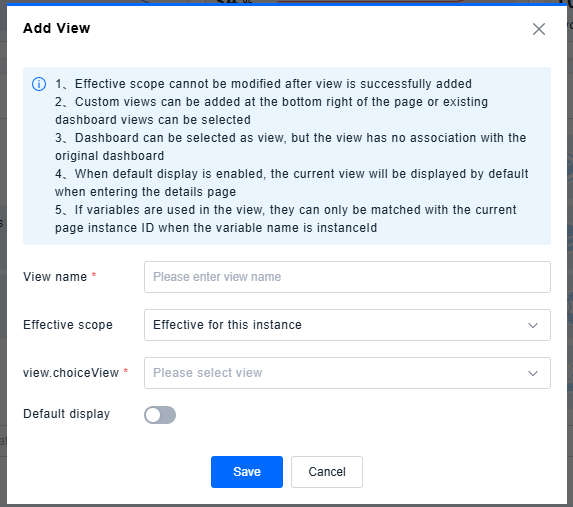This screenshot has width=573, height=507.
Task: Save the new view
Action: pyautogui.click(x=247, y=472)
